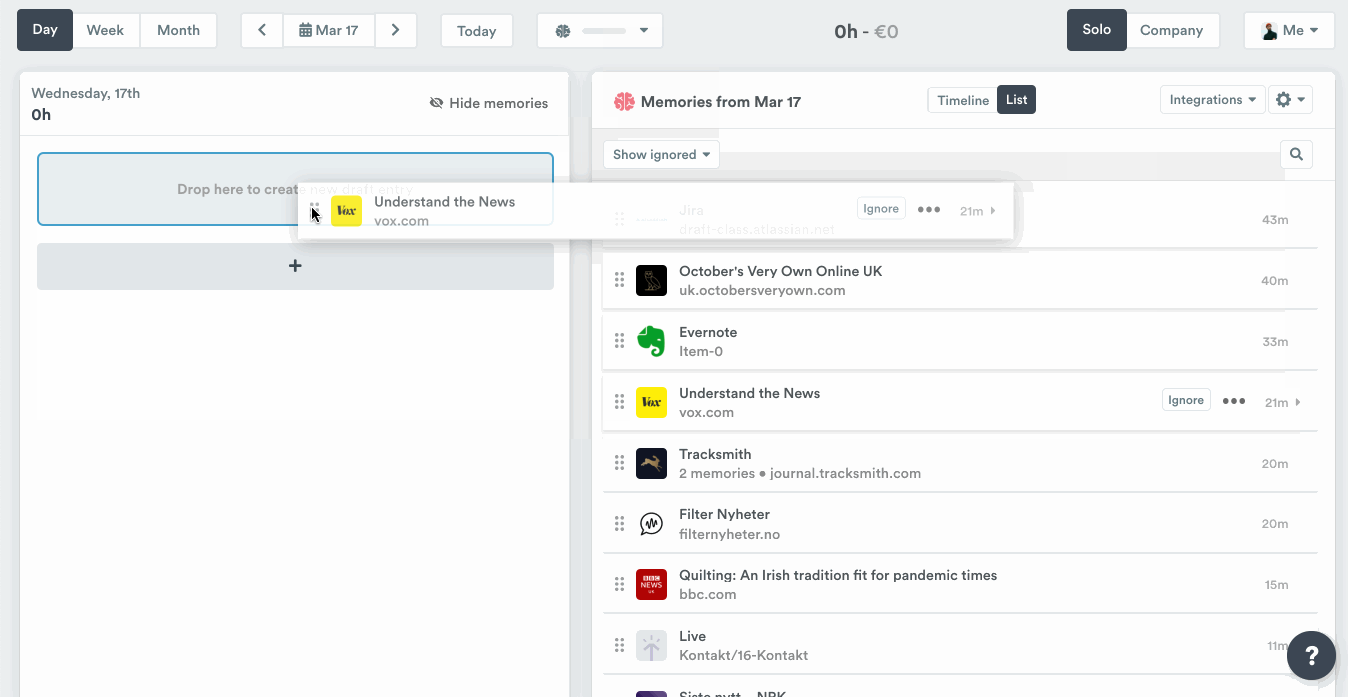The width and height of the screenshot is (1348, 697).
Task: Select Filter Nyheter memory title
Action: (724, 514)
